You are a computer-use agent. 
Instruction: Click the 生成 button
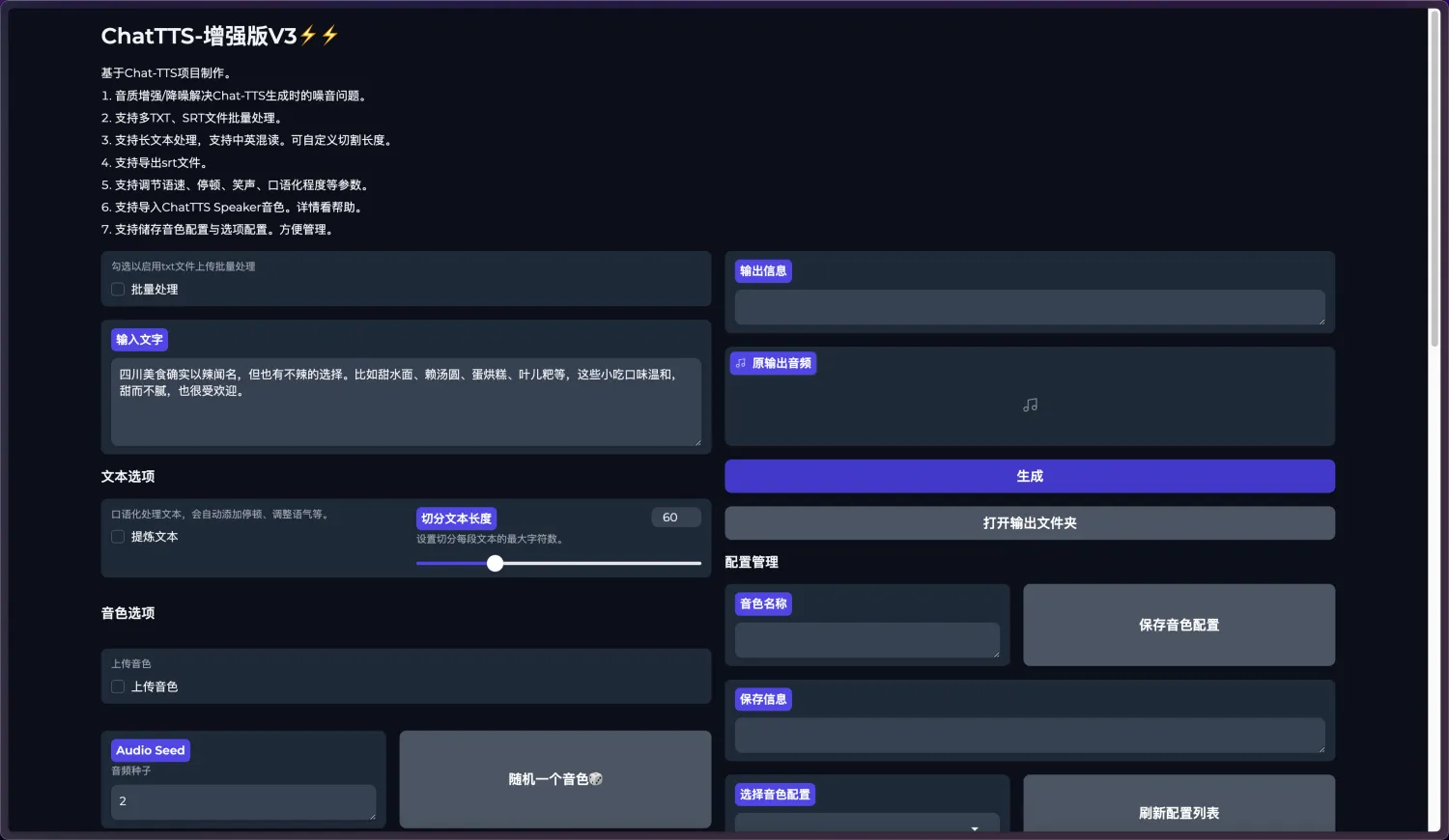(1030, 476)
